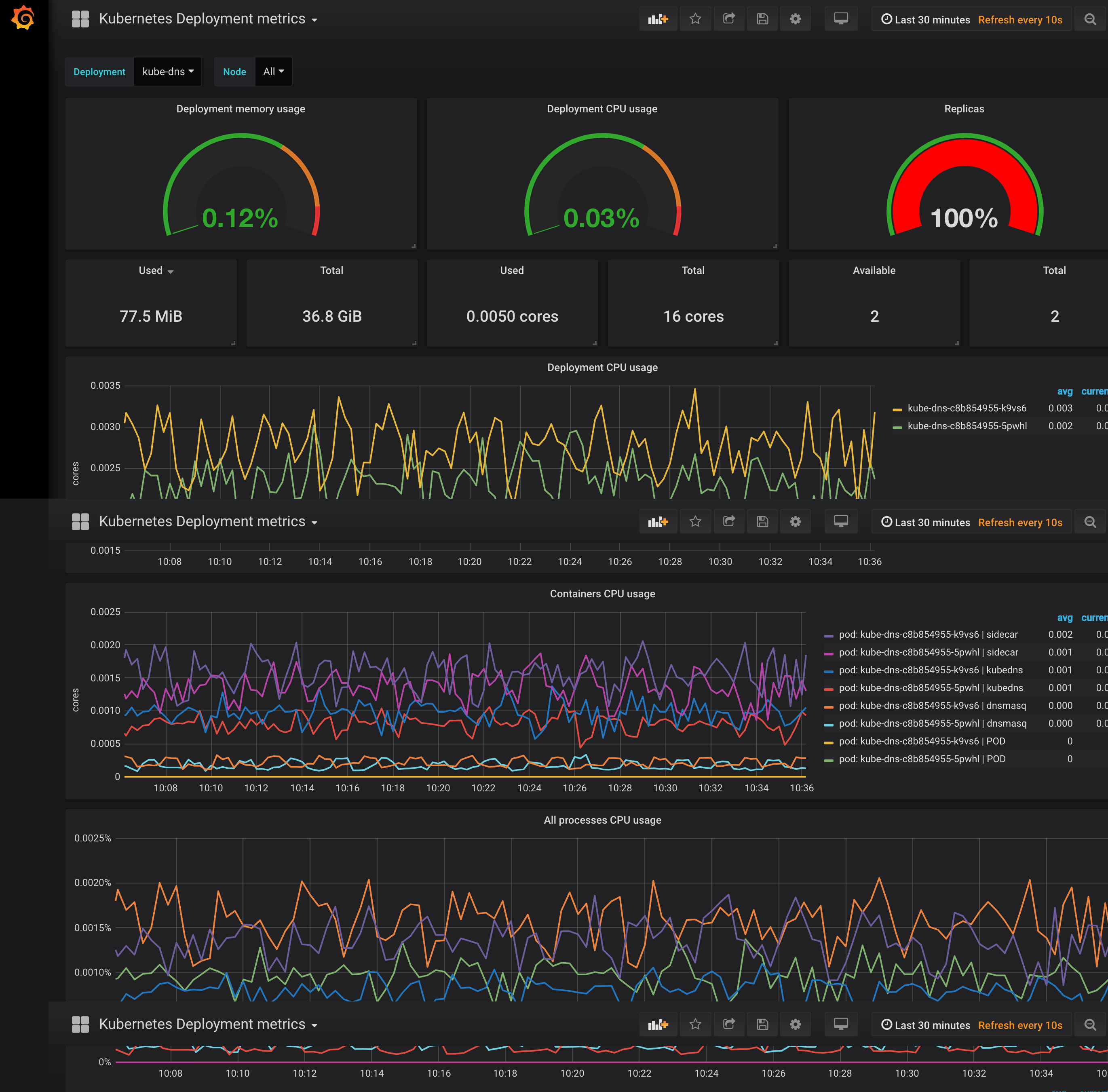Screen dimensions: 1108x1092
Task: Click dashboard grid icon in bottom header
Action: click(80, 1025)
